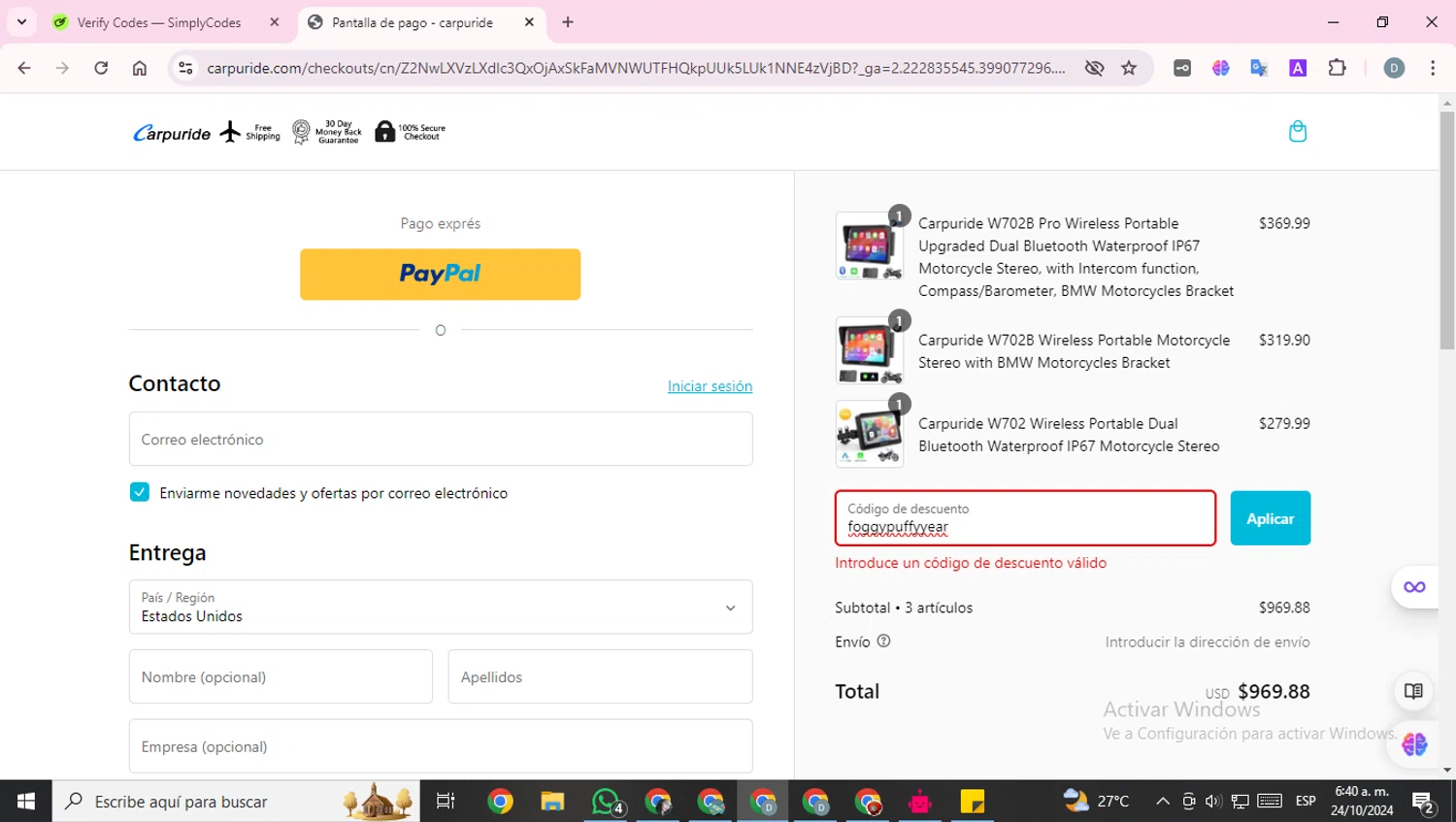This screenshot has width=1456, height=822.
Task: Click the Aplicar discount button
Action: tap(1270, 518)
